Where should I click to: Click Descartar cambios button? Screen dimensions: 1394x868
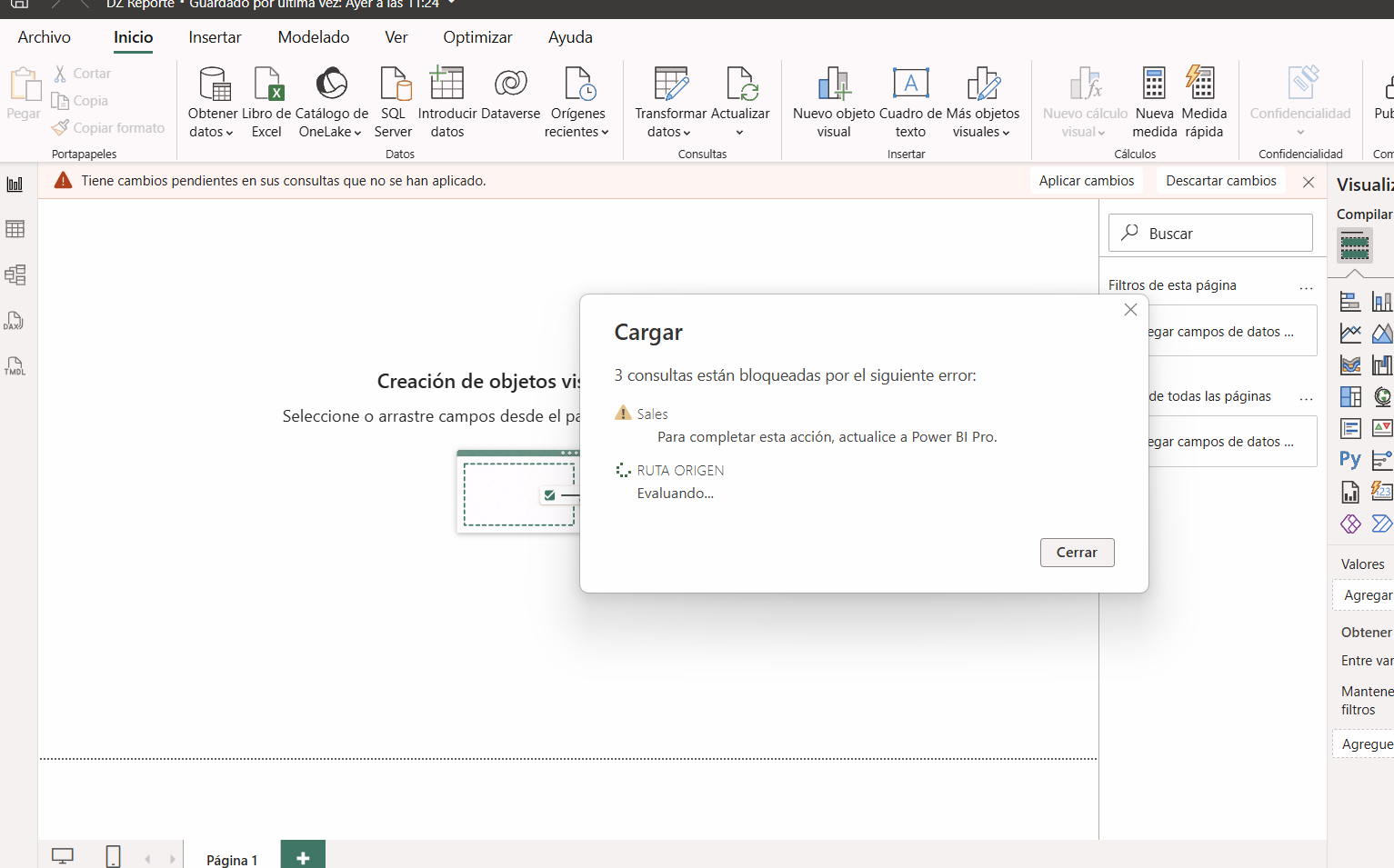click(x=1220, y=181)
